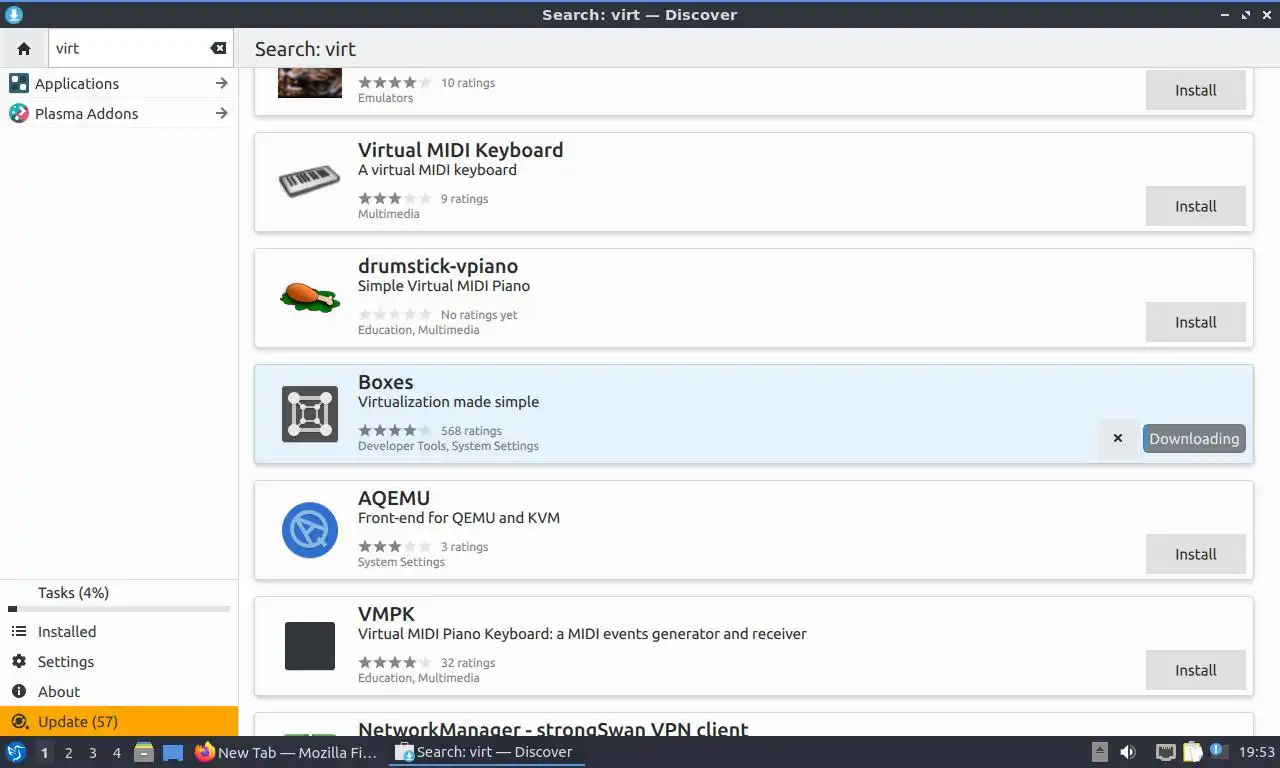Click the 'AQEMU' title
Screen dimensions: 1280x768
pyautogui.click(x=393, y=498)
